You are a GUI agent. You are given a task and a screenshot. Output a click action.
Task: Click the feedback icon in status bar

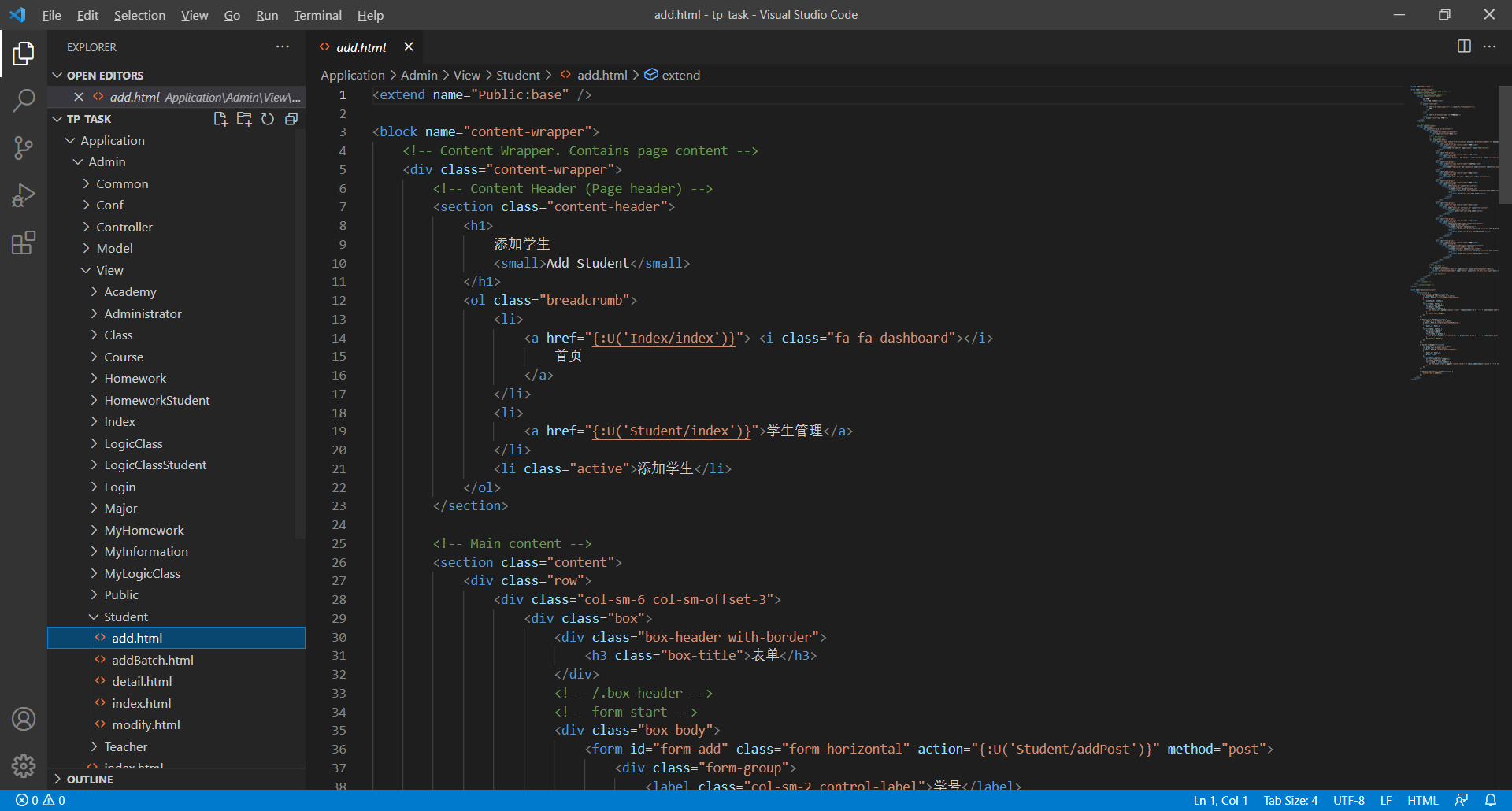point(1462,800)
